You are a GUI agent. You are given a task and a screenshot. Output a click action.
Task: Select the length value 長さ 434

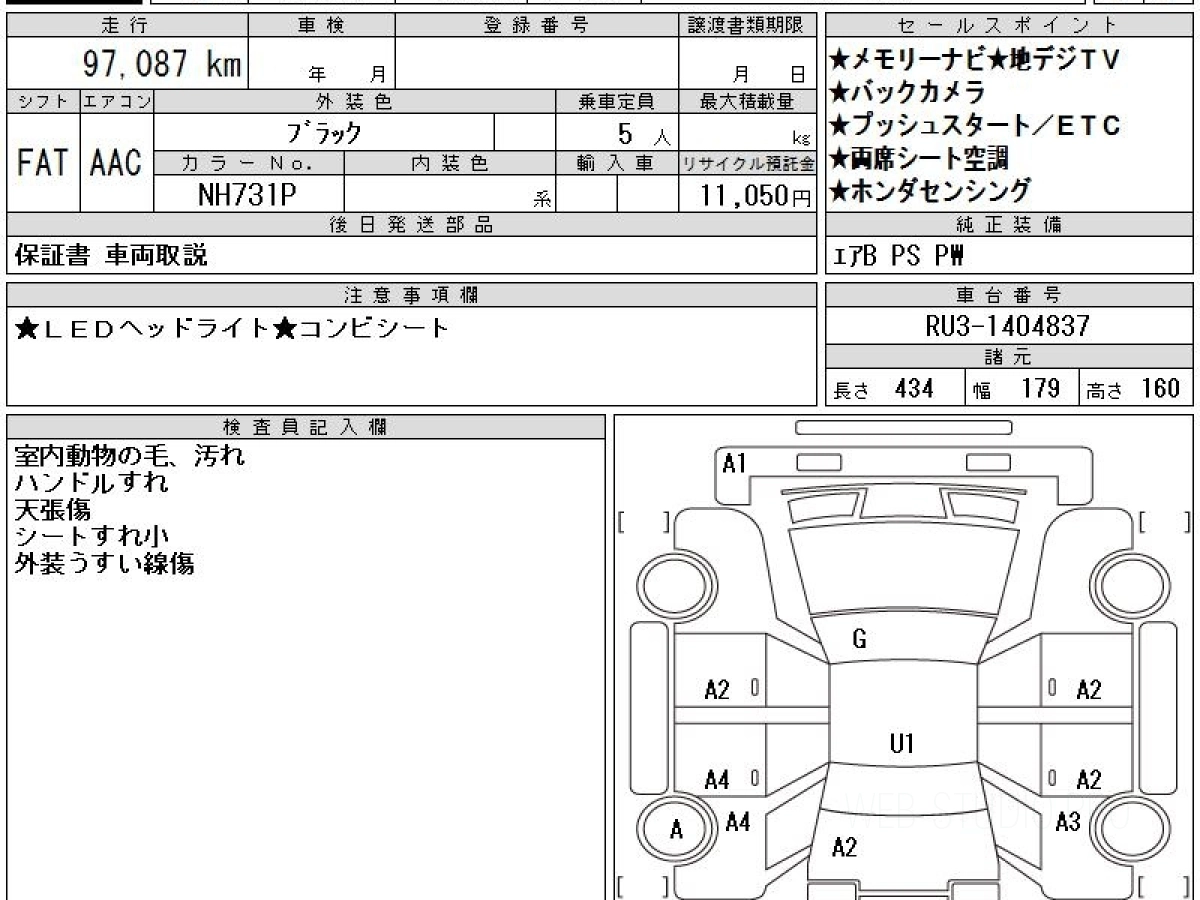[x=884, y=388]
